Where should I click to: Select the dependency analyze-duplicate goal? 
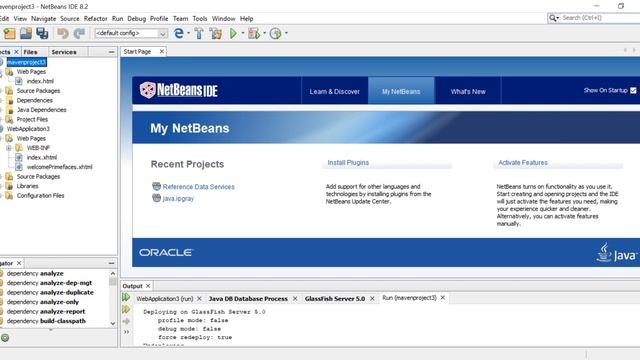50,293
